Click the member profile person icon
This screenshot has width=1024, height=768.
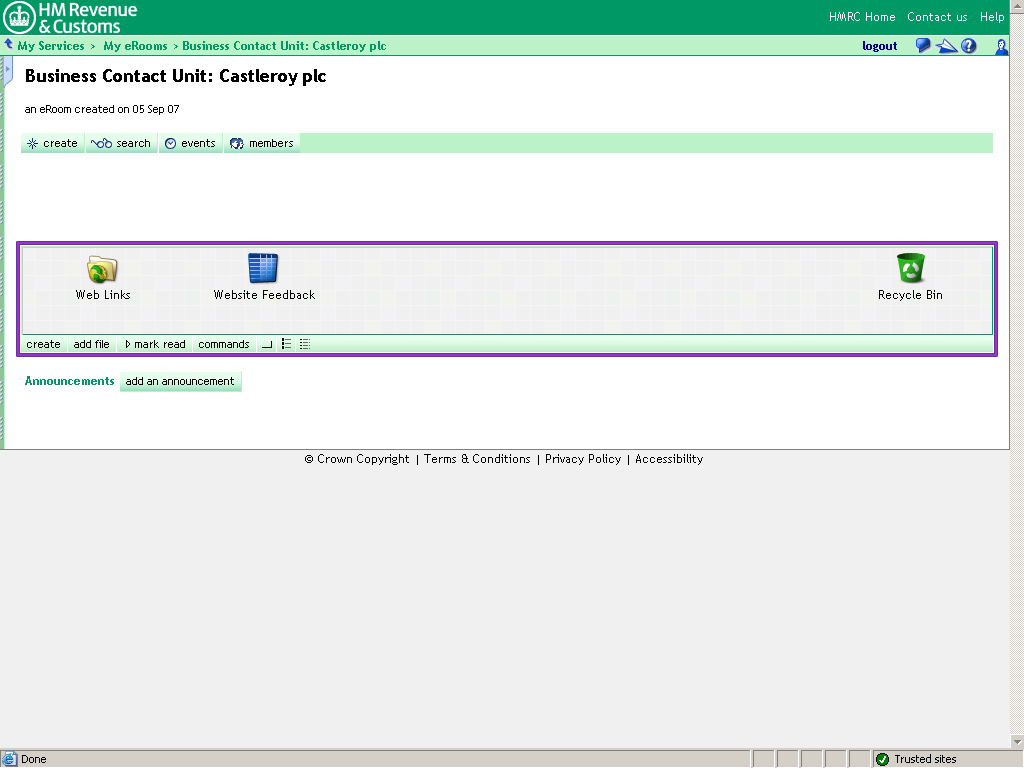(1001, 46)
